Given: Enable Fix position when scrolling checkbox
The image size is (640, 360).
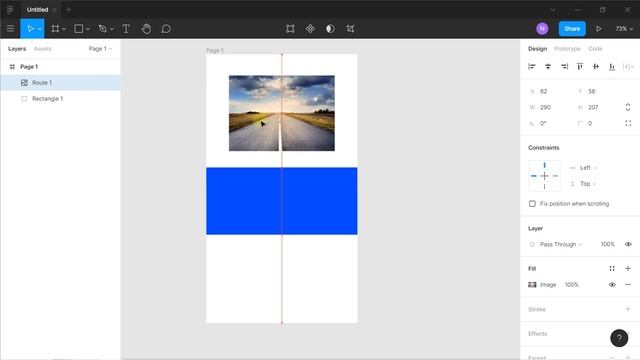Looking at the screenshot, I should [x=532, y=204].
